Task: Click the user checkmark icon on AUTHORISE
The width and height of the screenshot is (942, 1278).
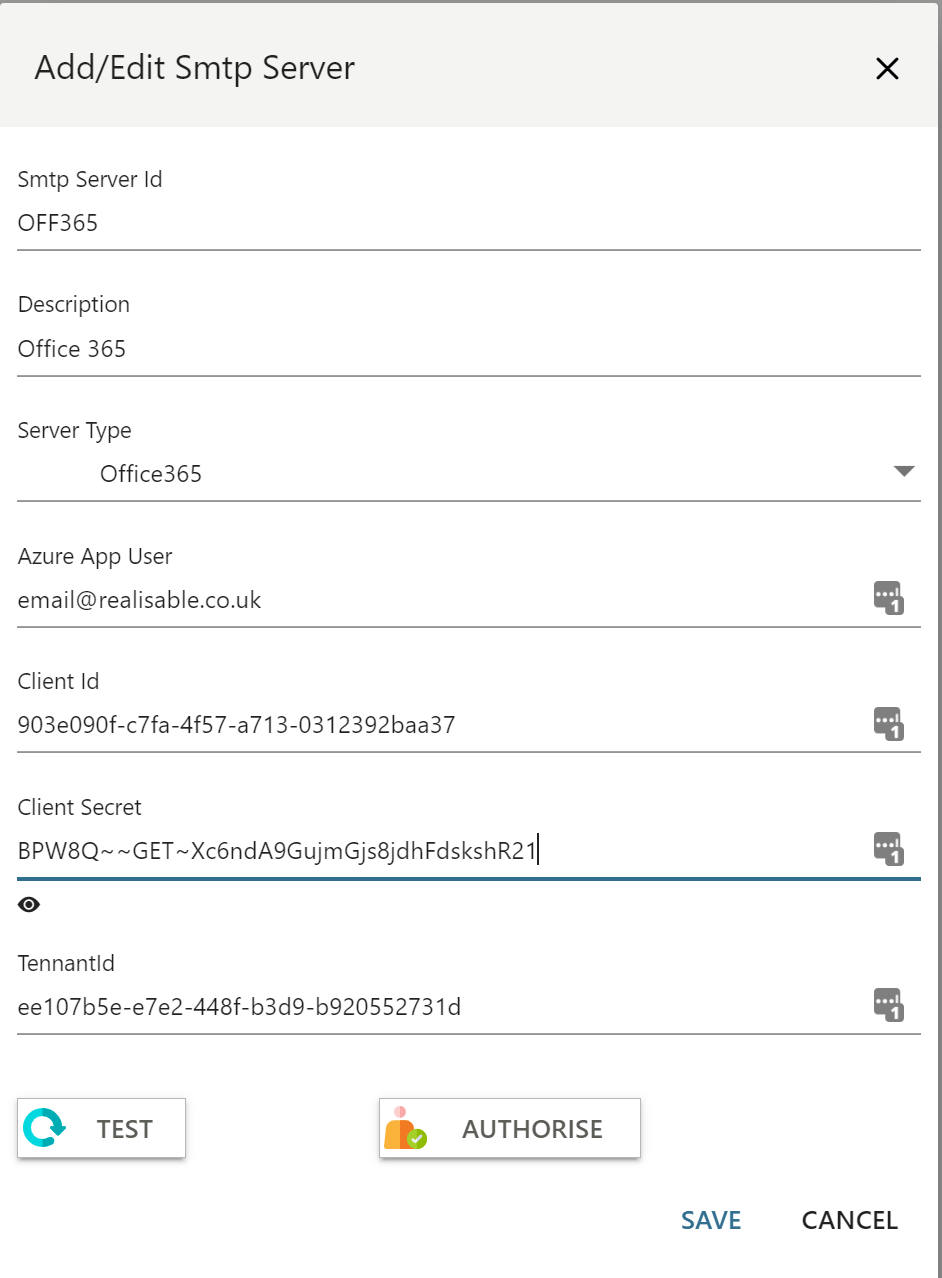Action: (405, 1128)
